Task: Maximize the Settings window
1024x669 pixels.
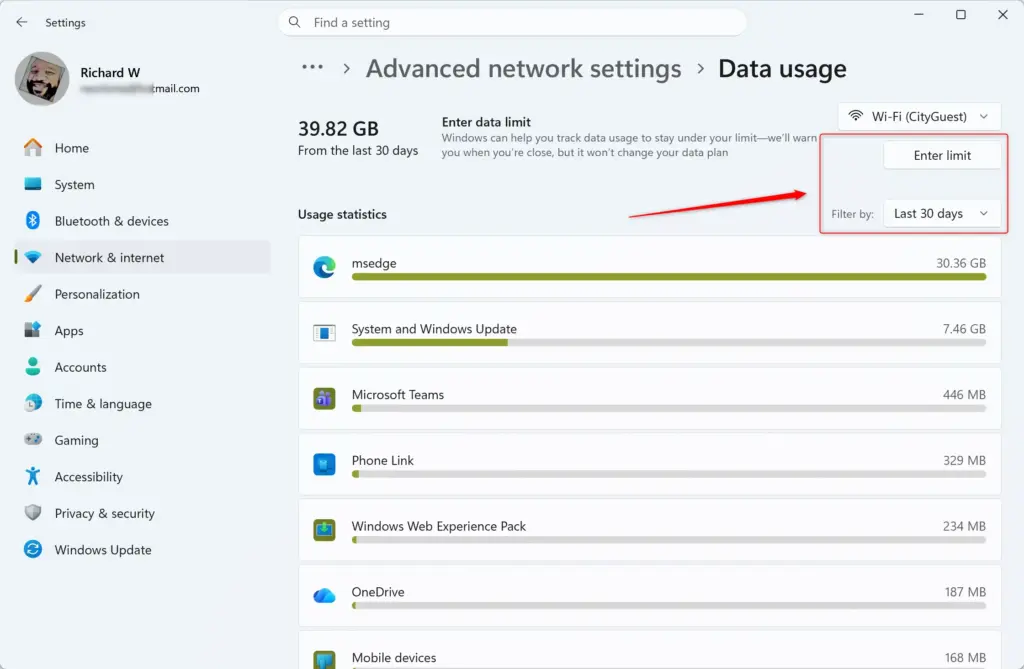Action: (961, 14)
